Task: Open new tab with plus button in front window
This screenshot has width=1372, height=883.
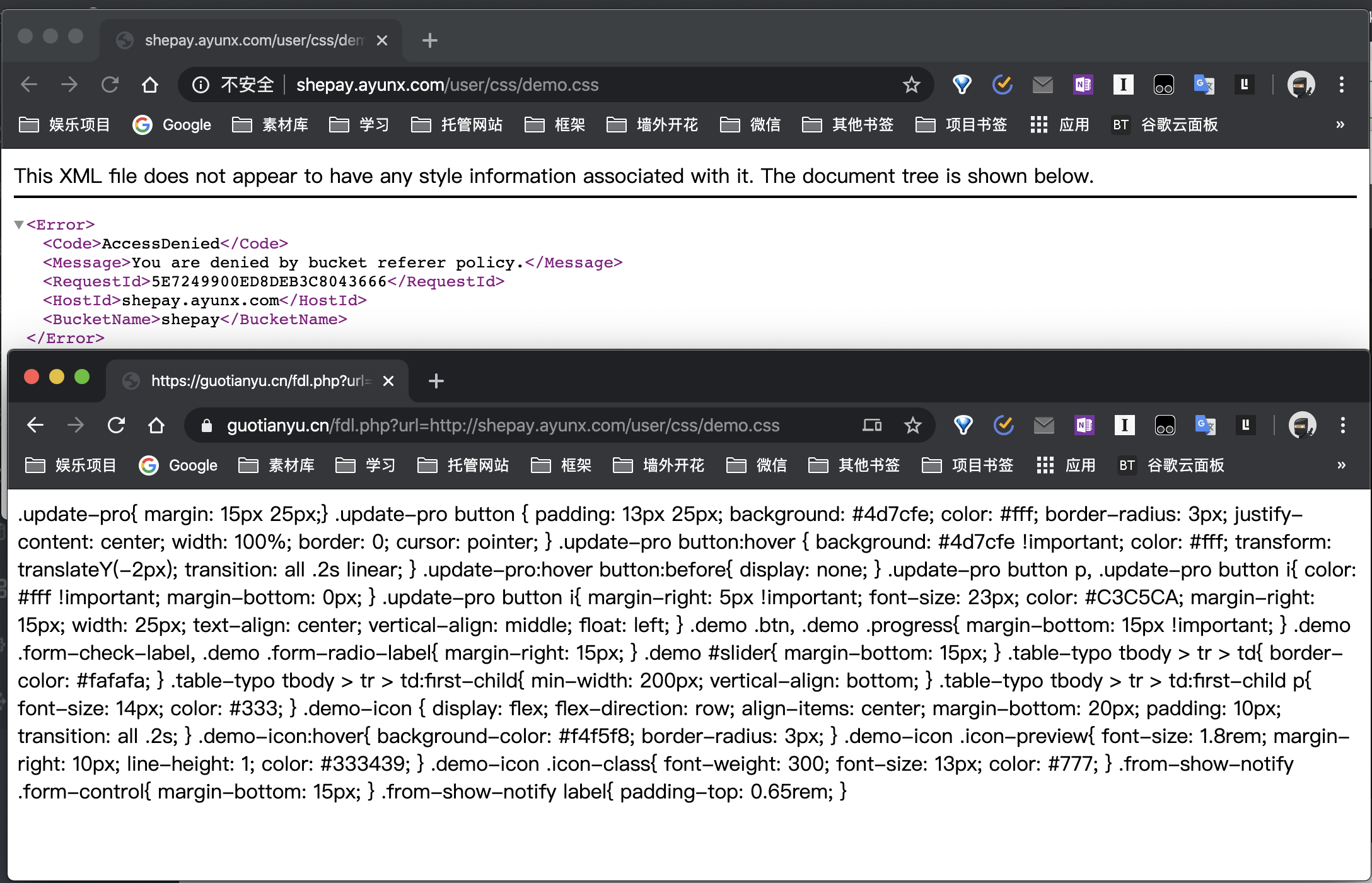Action: pos(436,381)
